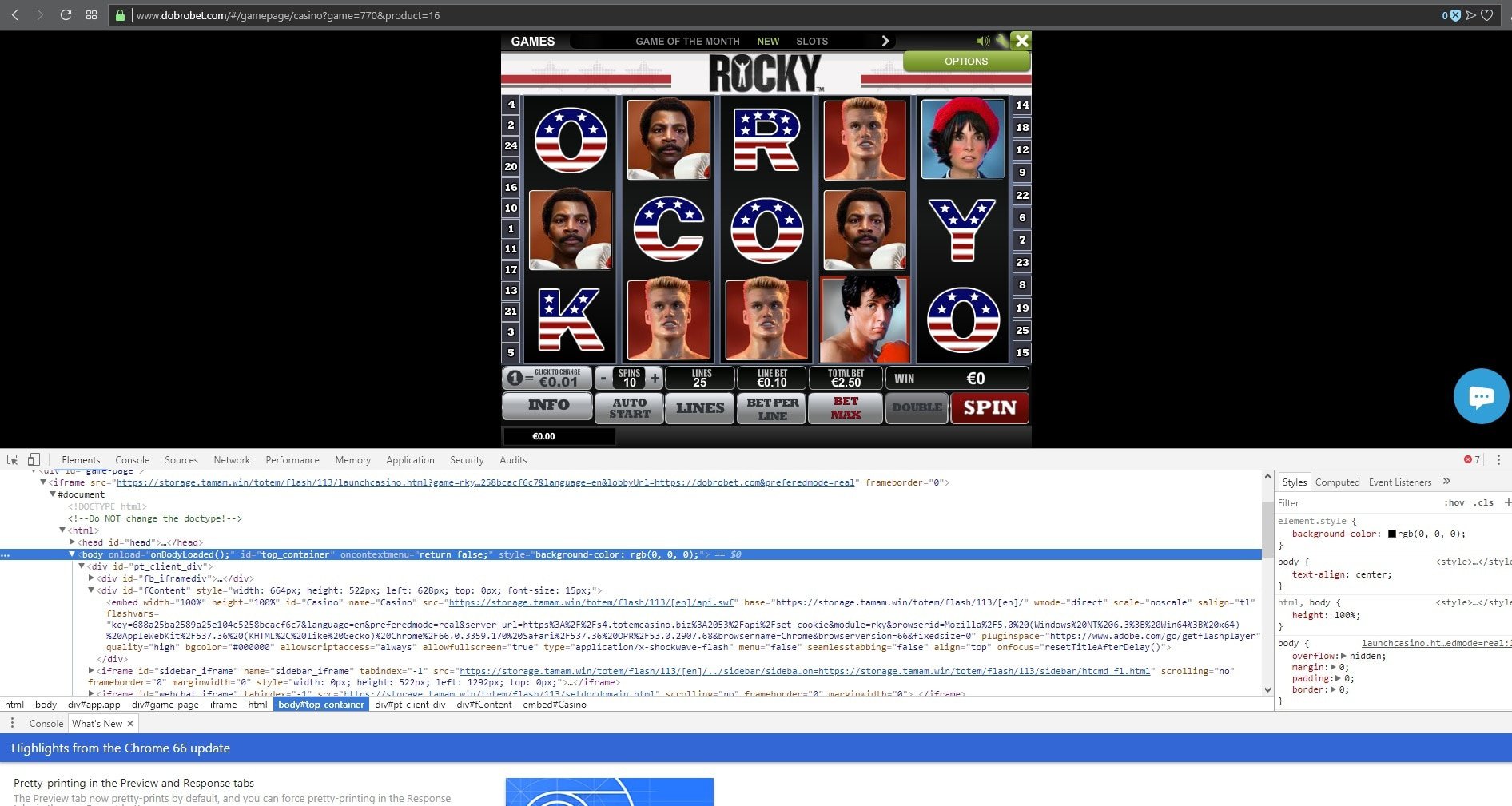
Task: Collapse the div#fContent node
Action: tap(90, 590)
